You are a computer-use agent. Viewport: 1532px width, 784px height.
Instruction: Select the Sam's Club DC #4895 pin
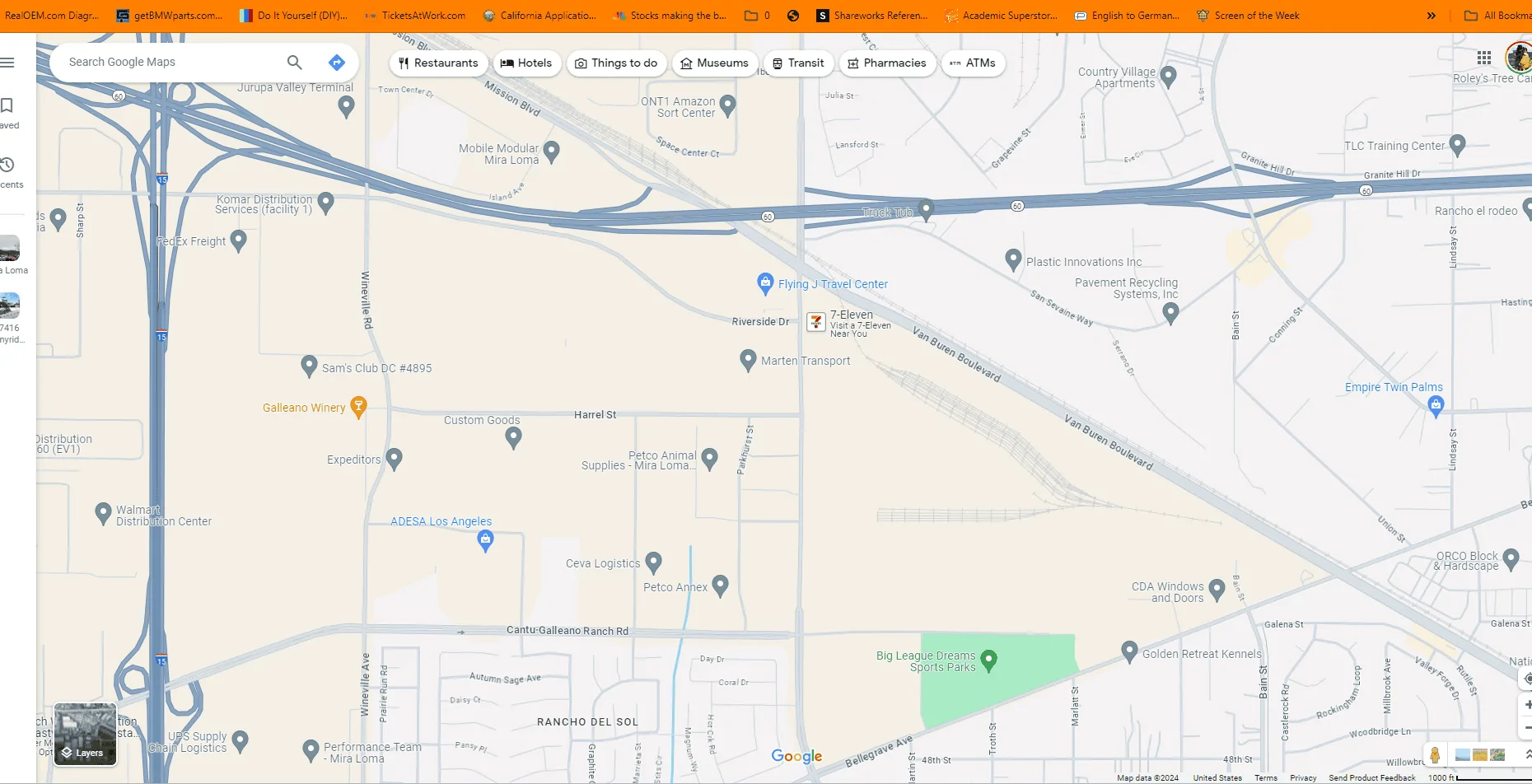pos(309,366)
